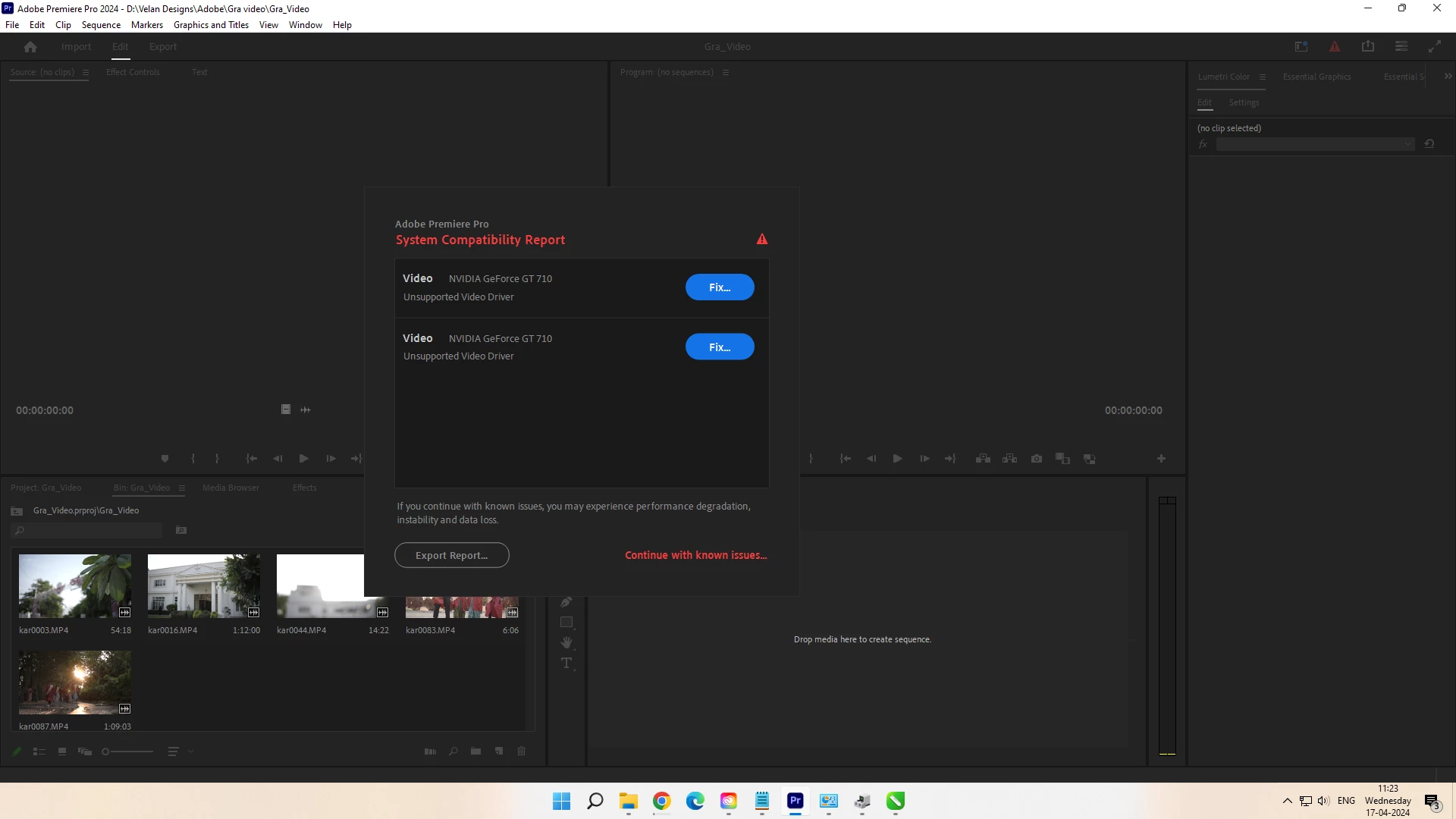Click the red system compatibility warning icon in header
The image size is (1456, 819).
(x=1335, y=46)
